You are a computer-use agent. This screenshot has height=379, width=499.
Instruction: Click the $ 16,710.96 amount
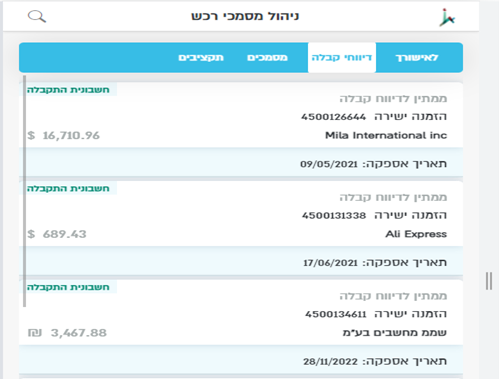pyautogui.click(x=63, y=135)
